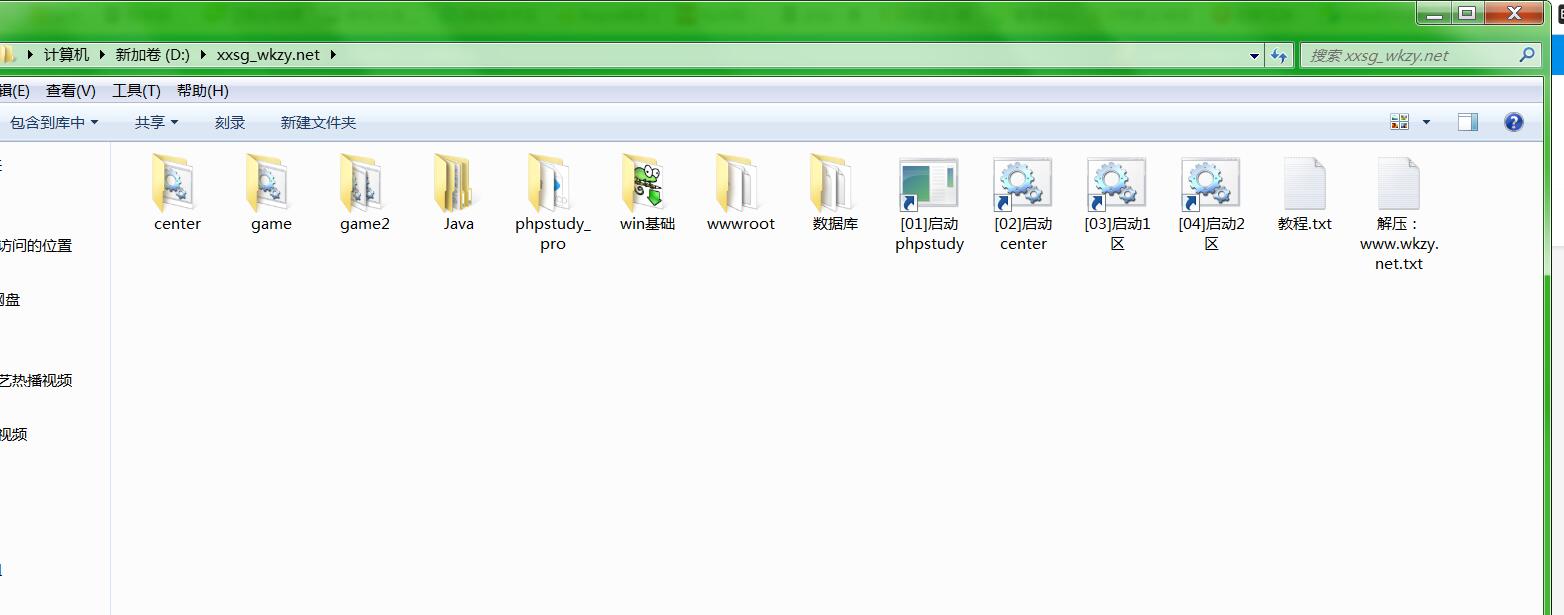
Task: Open the view options dropdown arrow
Action: pyautogui.click(x=1426, y=122)
